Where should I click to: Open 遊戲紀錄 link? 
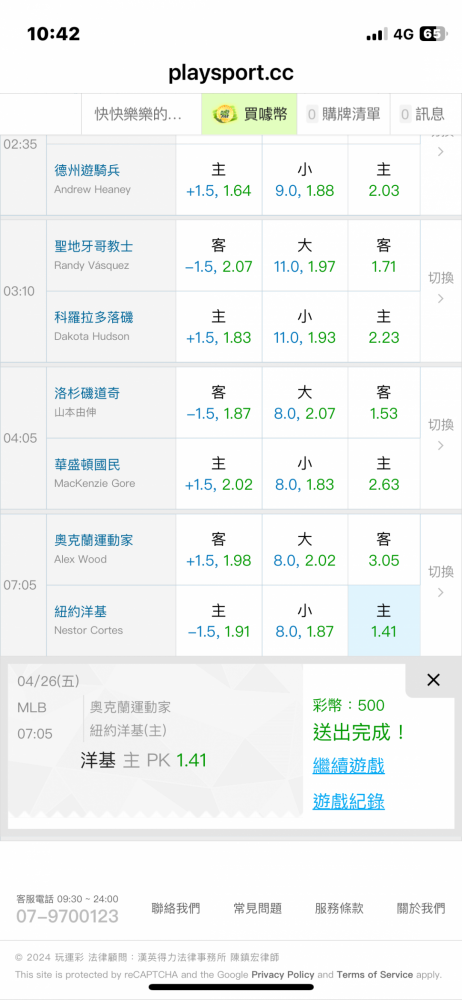(348, 802)
